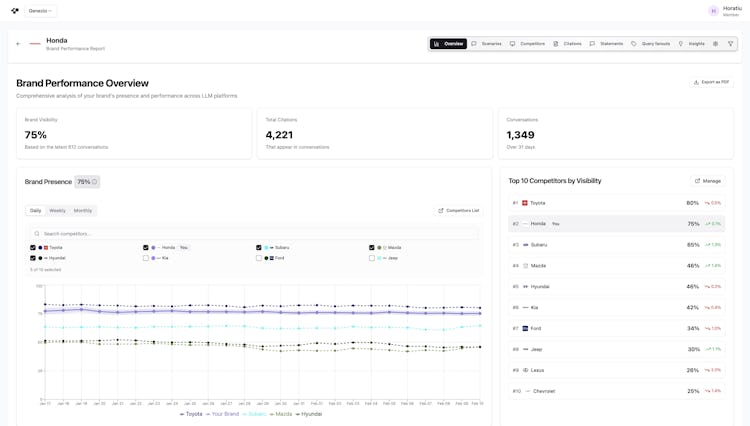Click the Subaru logo in rank #3 row
This screenshot has height=426, width=750.
coord(526,245)
